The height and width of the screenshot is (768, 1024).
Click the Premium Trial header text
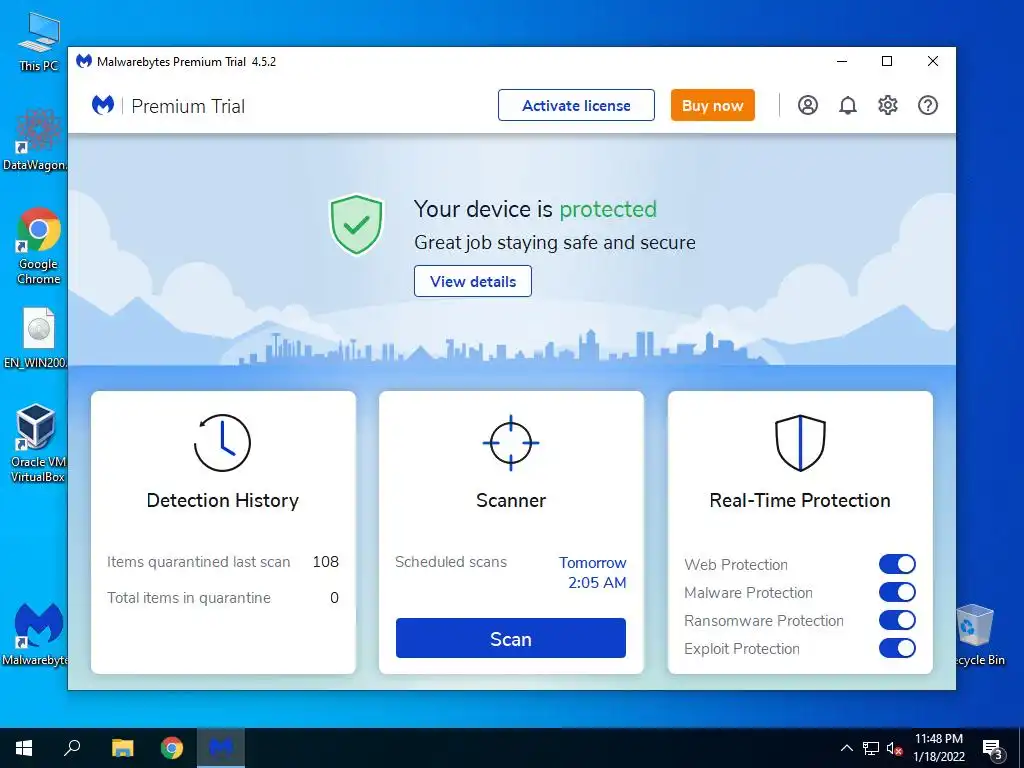click(x=188, y=106)
